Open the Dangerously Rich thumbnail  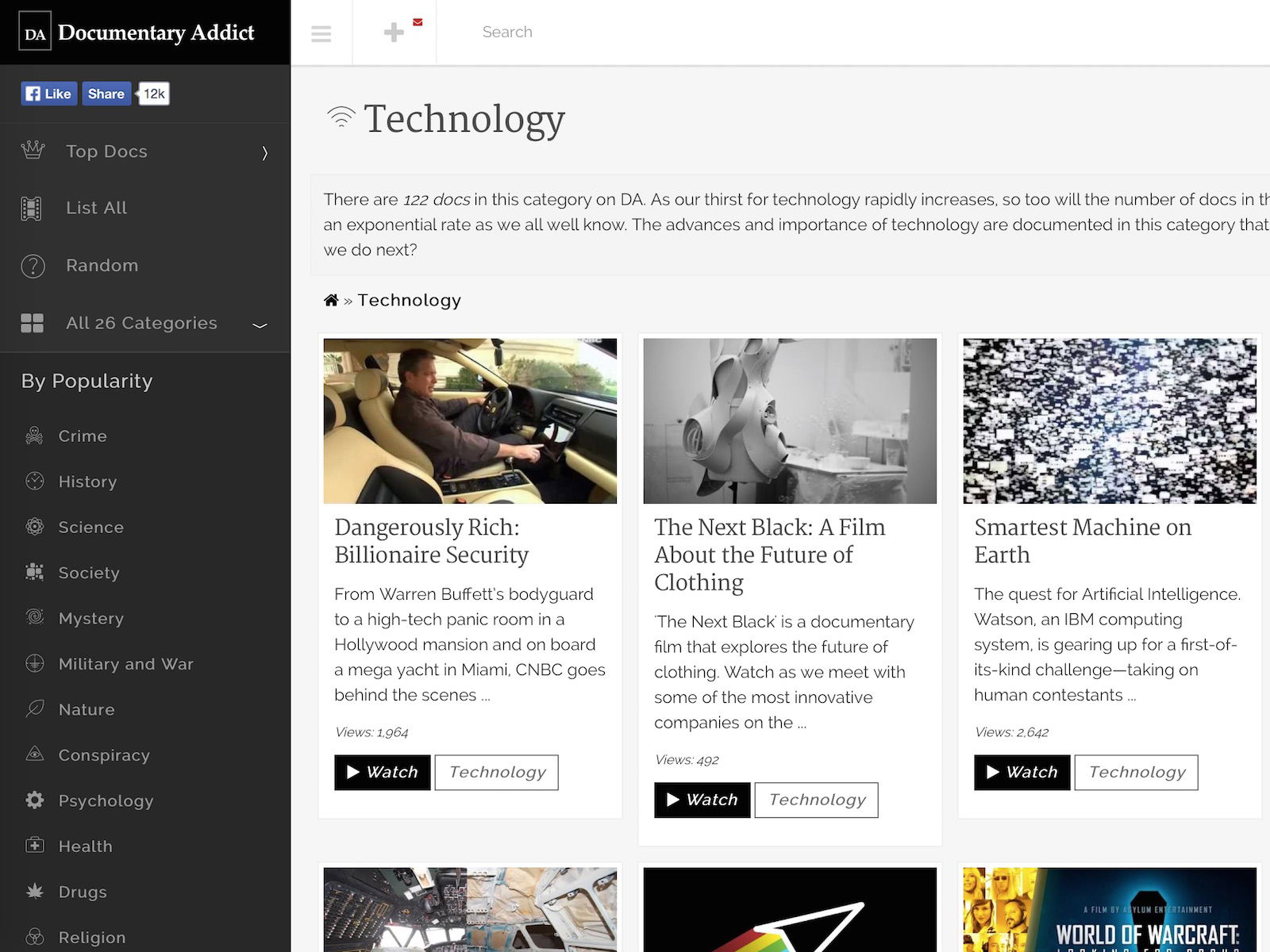click(x=470, y=420)
